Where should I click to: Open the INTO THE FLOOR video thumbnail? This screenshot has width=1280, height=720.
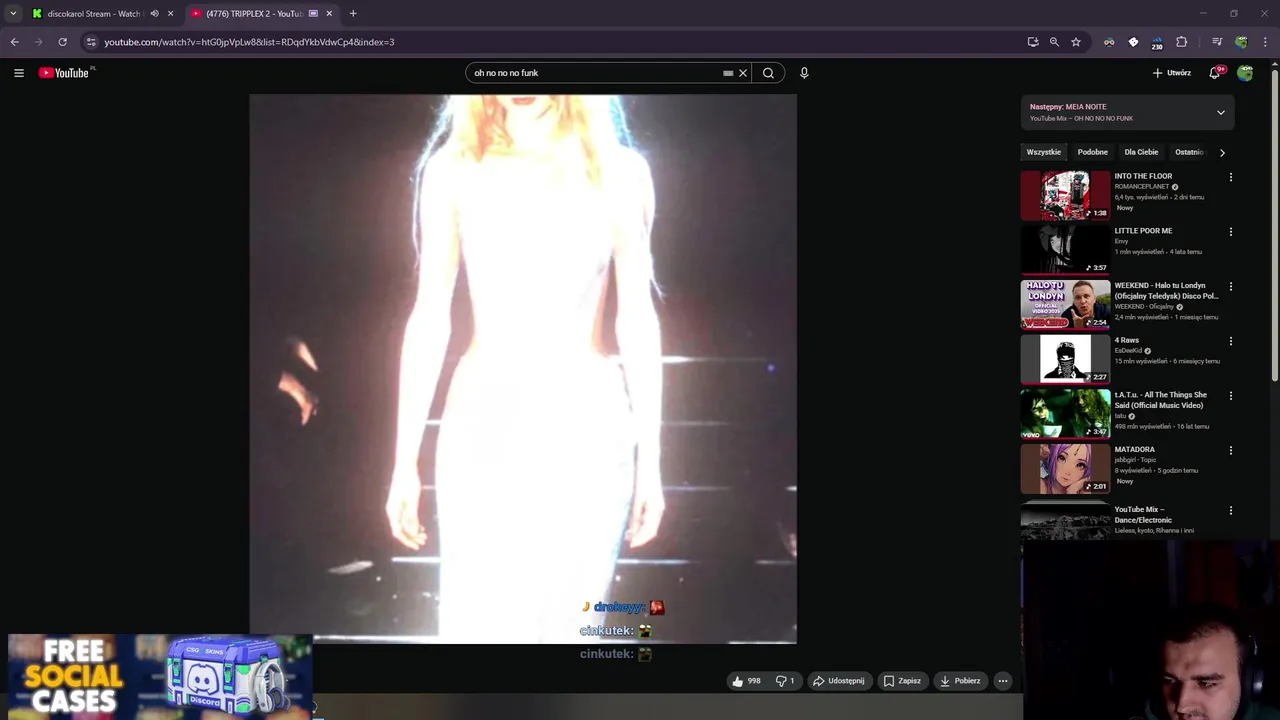coord(1065,195)
